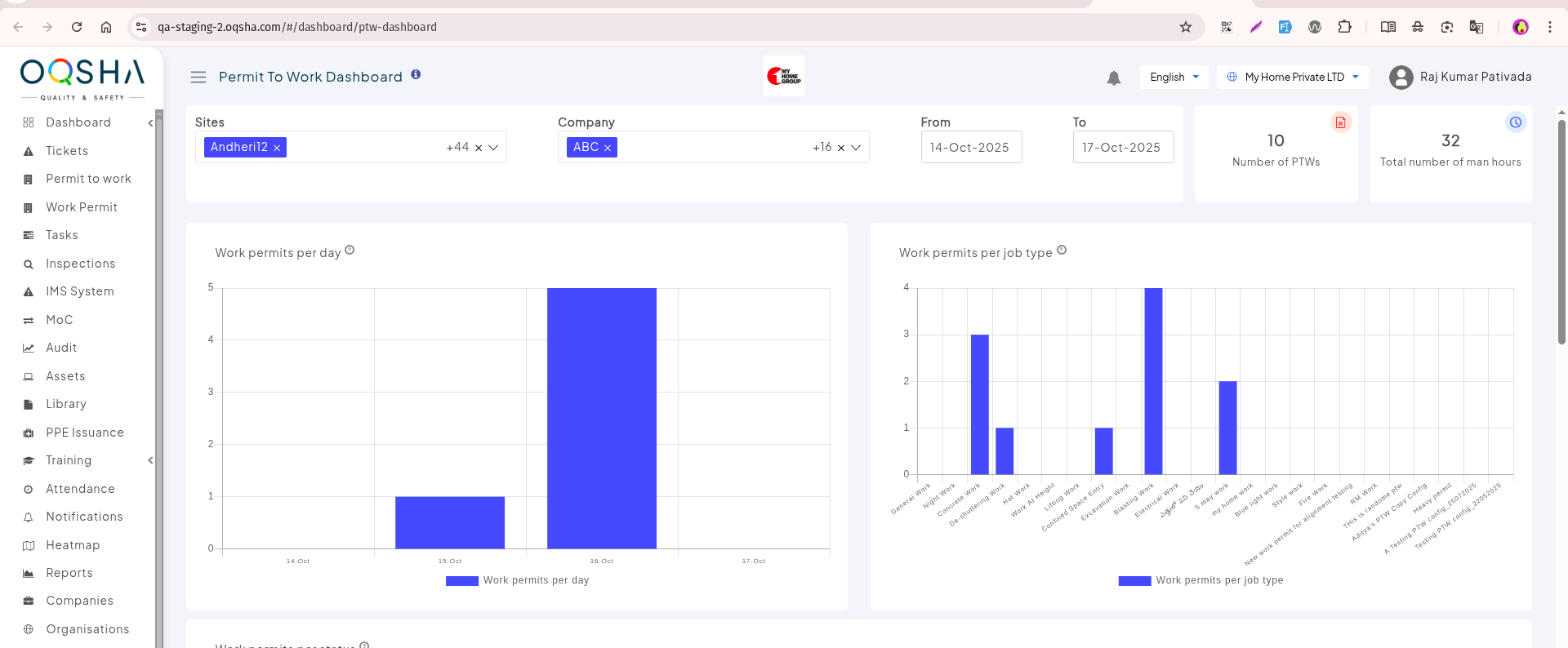
Task: Click info icon next to Work permits per job type
Action: [1062, 251]
